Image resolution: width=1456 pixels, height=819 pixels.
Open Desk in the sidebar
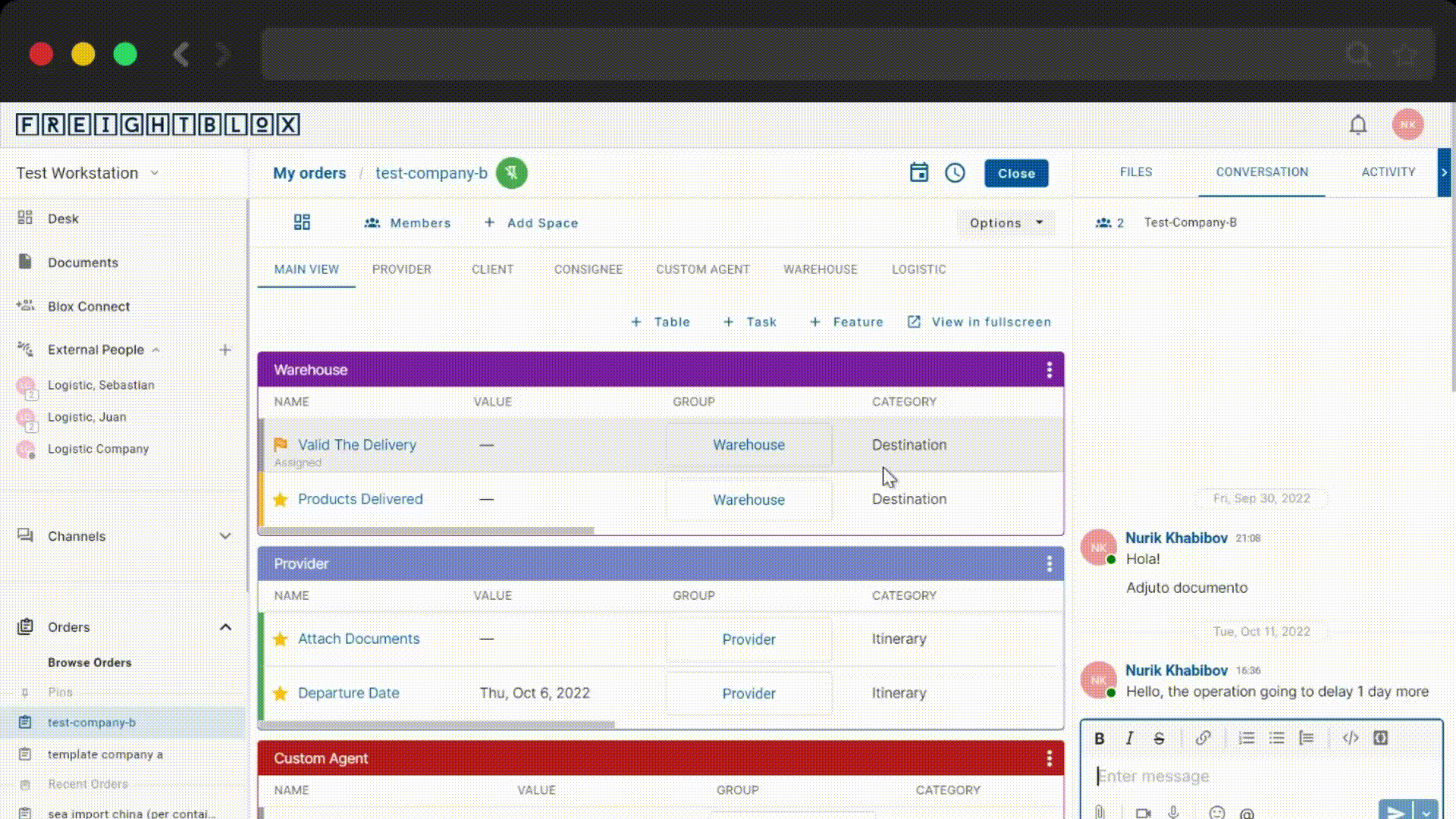pos(63,218)
